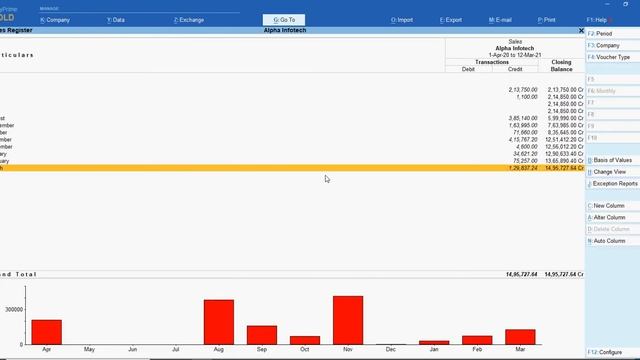Select credit value 2,13,750.00
640x360 pixels.
click(x=523, y=90)
